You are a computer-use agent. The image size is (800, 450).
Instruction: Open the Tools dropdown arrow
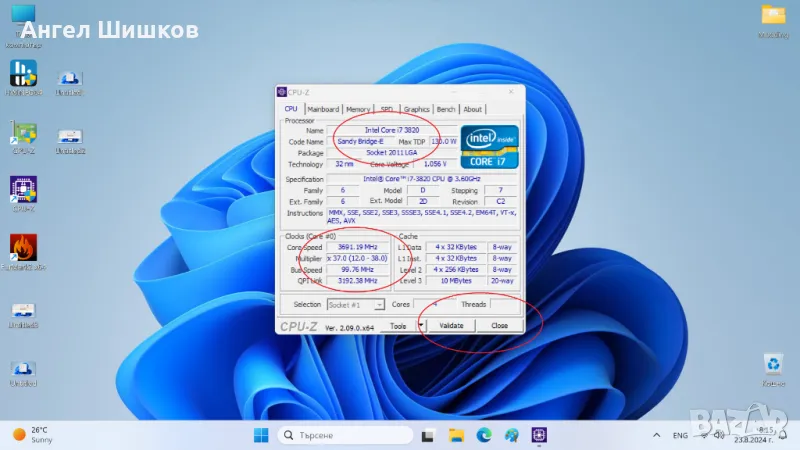[421, 326]
